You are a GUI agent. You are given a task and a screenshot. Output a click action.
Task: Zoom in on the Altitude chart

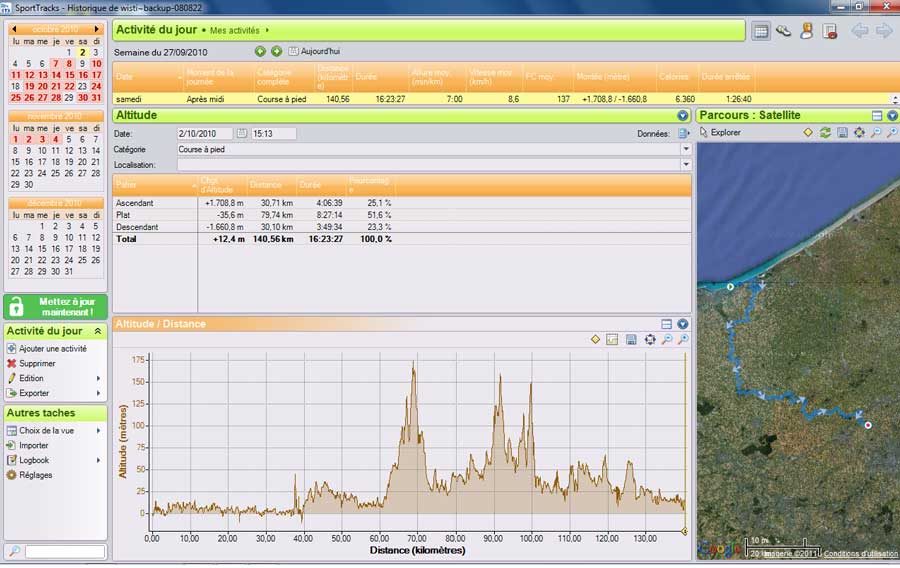[683, 340]
